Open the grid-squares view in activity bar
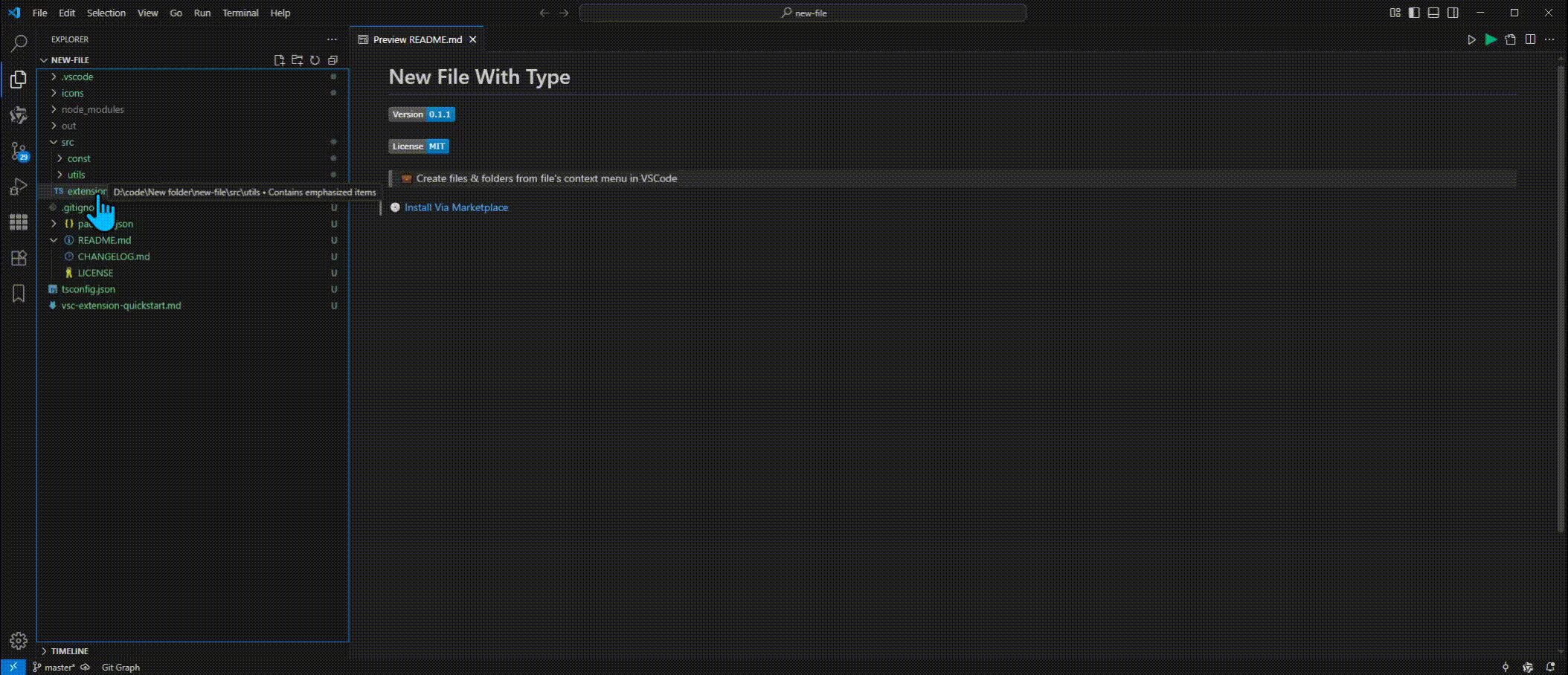This screenshot has height=675, width=1568. click(x=19, y=222)
